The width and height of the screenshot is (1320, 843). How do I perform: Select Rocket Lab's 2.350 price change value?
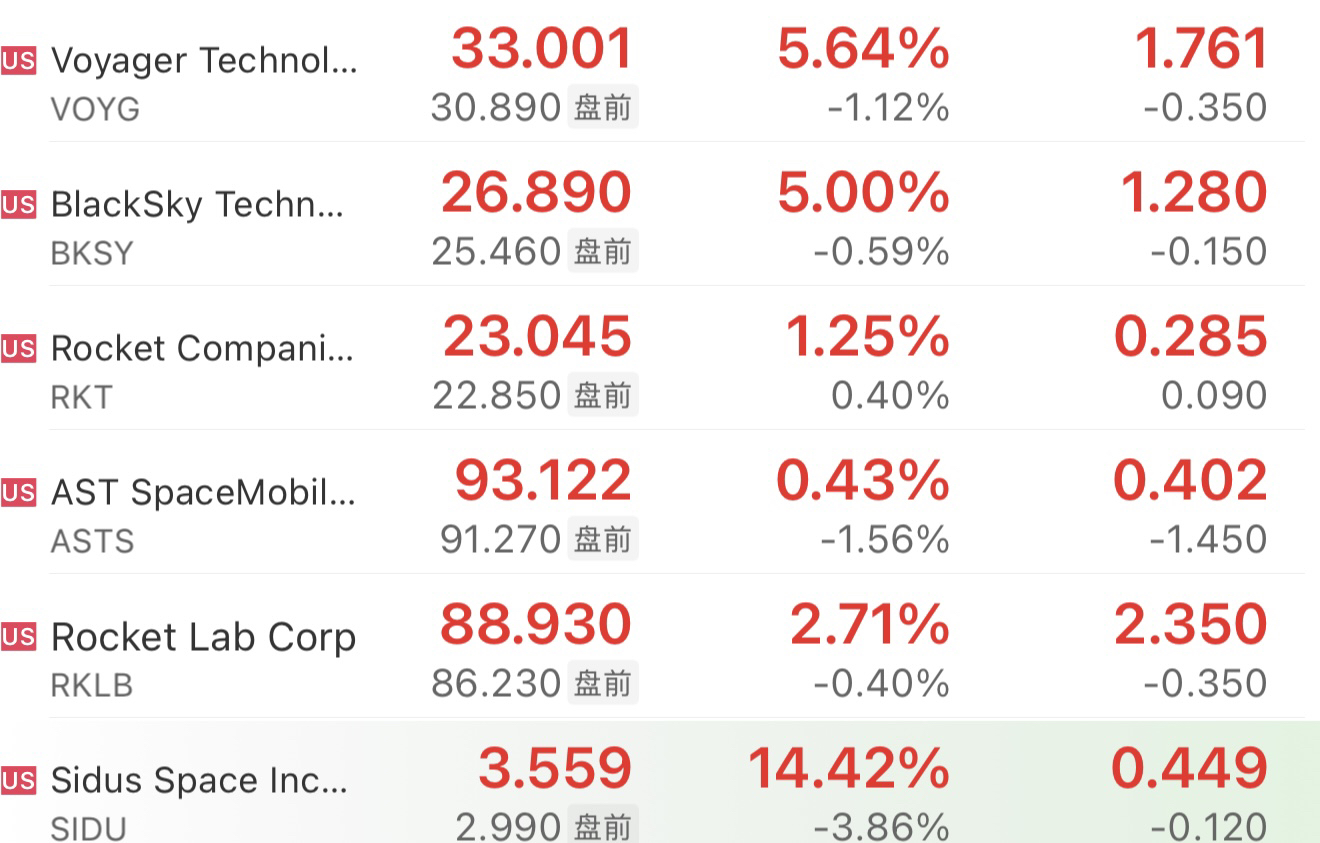point(1190,625)
